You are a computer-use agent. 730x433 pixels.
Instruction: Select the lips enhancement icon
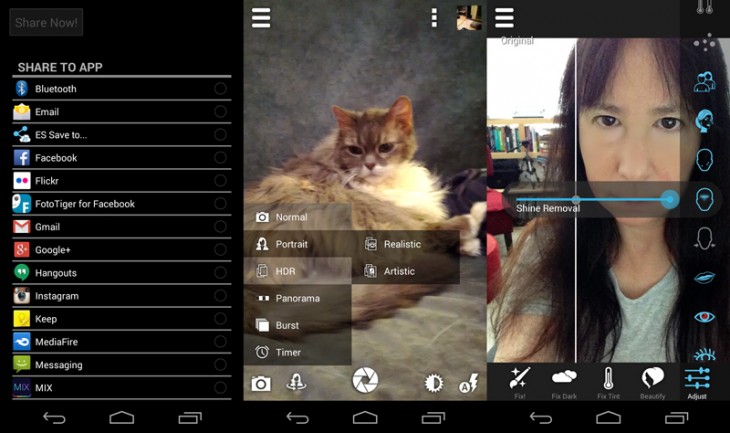pos(704,277)
